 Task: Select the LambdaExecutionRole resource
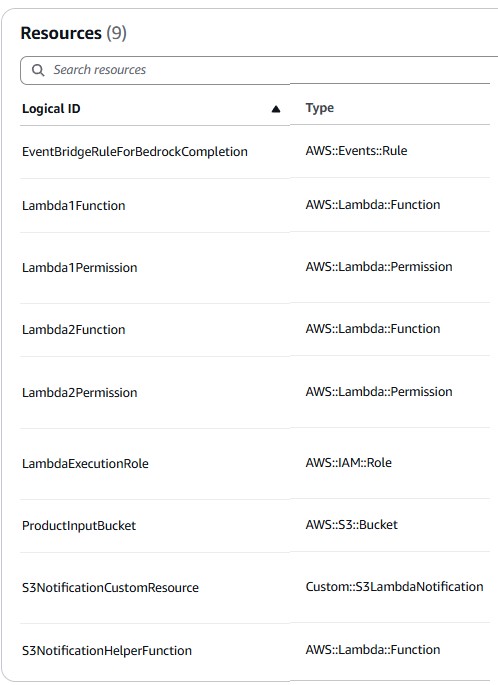point(85,464)
